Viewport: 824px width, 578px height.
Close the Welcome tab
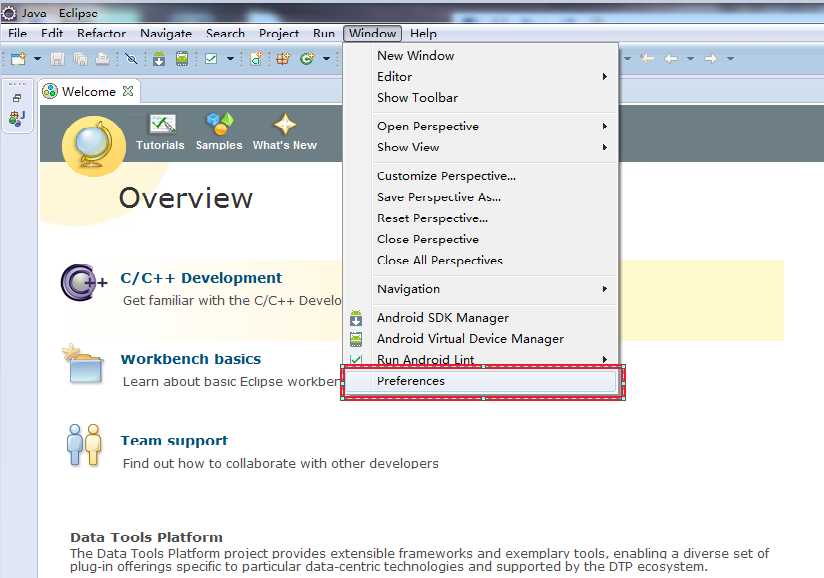pyautogui.click(x=128, y=91)
